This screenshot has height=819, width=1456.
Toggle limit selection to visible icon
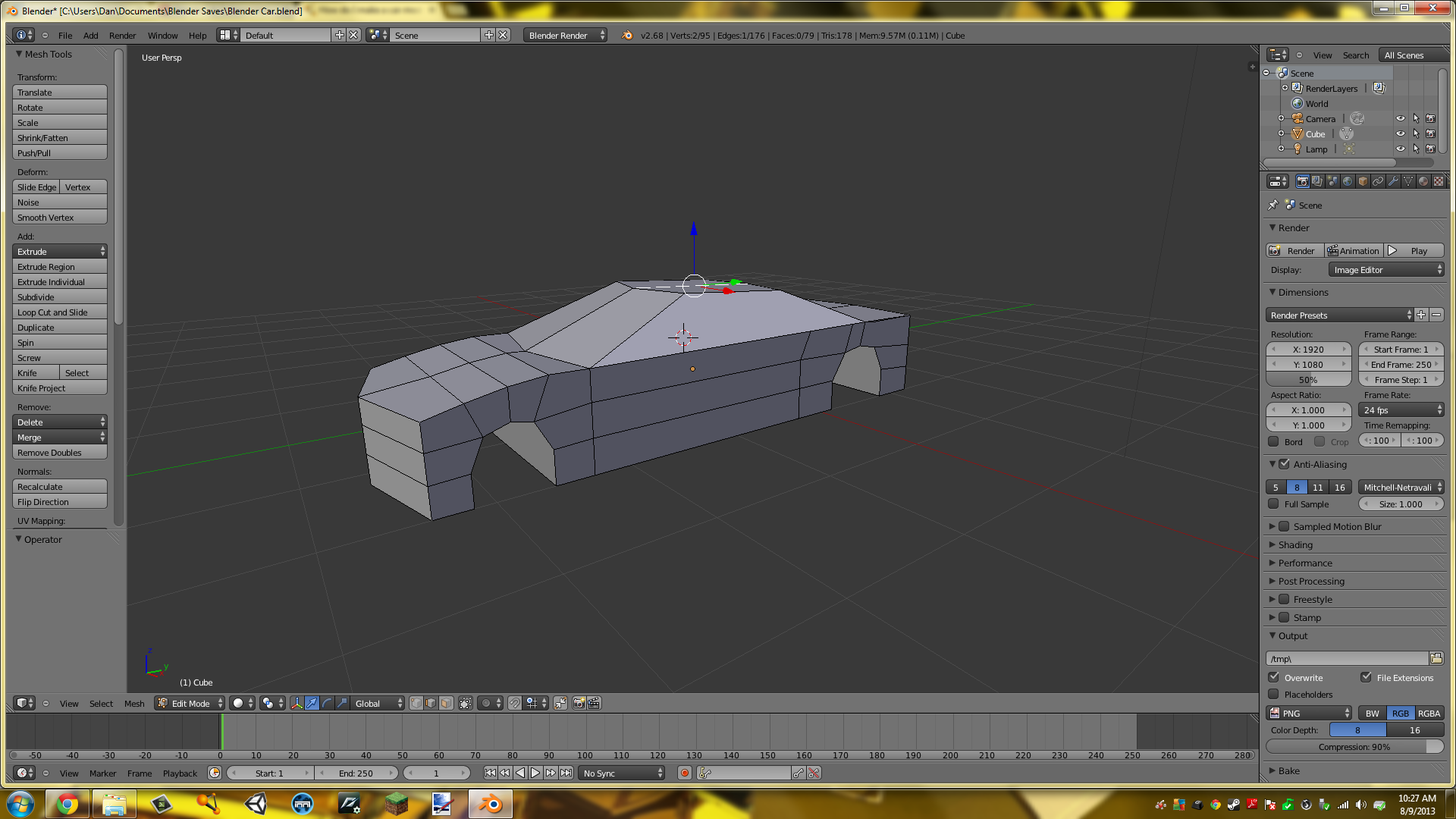pyautogui.click(x=466, y=703)
